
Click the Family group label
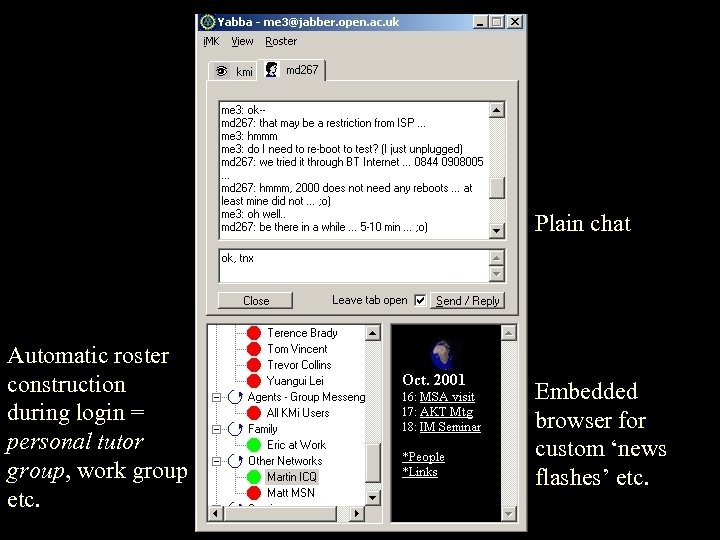coord(262,429)
